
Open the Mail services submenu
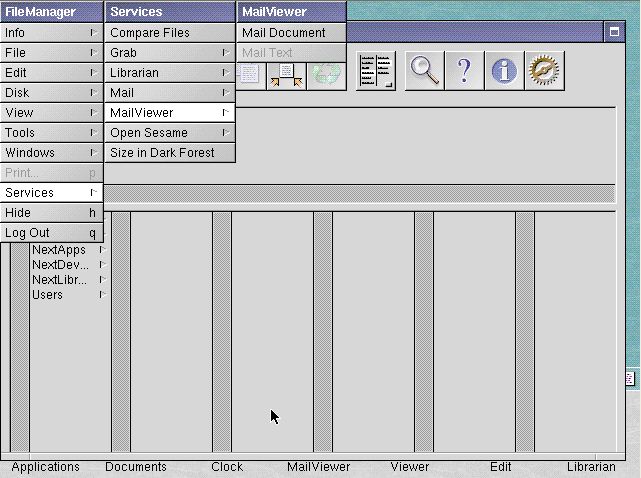tap(170, 93)
